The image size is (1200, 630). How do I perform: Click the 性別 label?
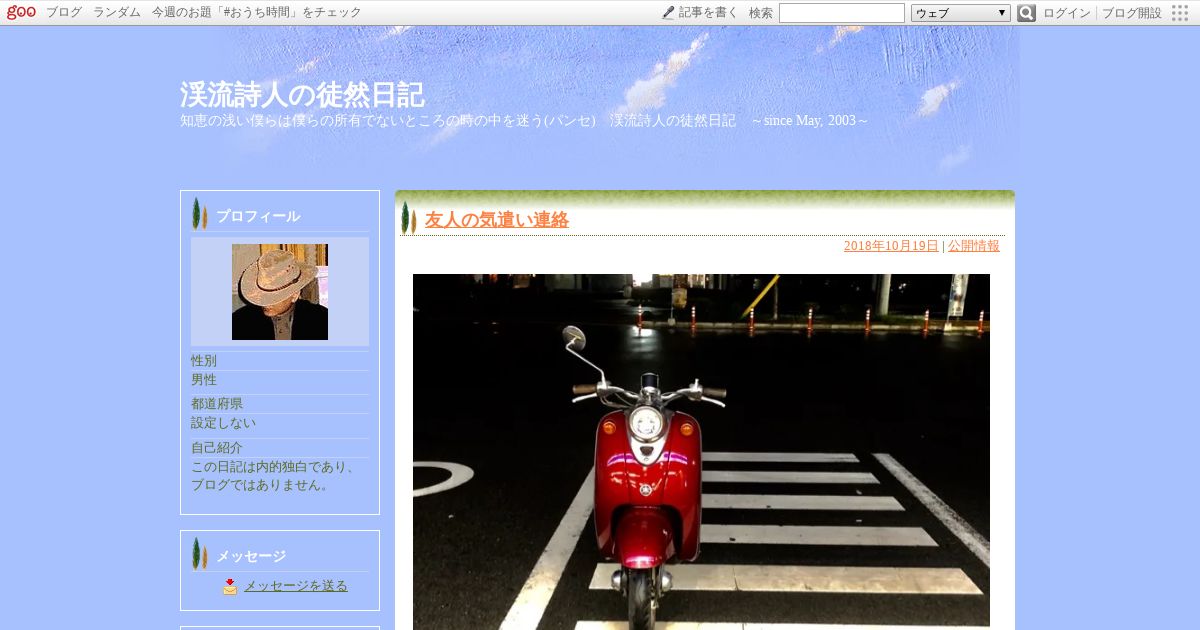[204, 361]
